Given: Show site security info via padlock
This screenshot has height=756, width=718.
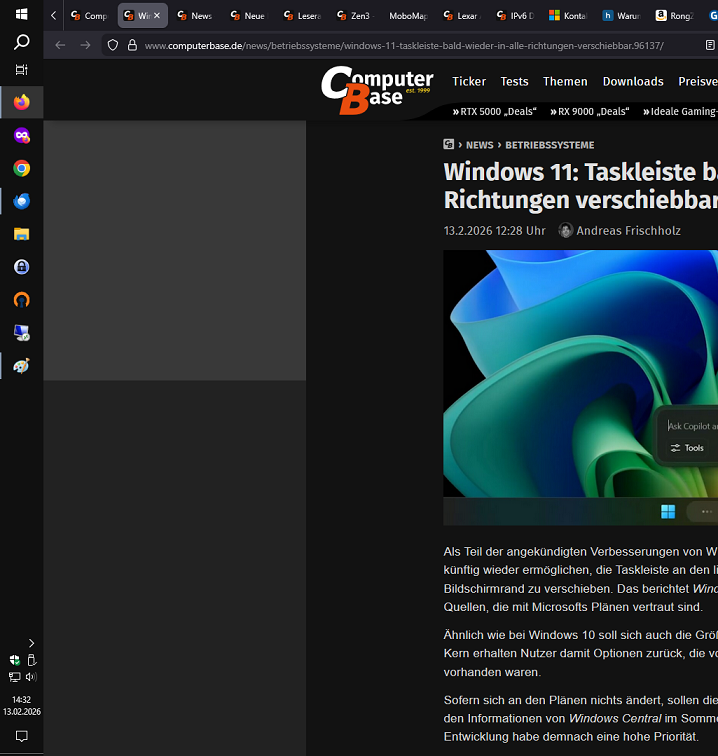Looking at the screenshot, I should point(132,45).
